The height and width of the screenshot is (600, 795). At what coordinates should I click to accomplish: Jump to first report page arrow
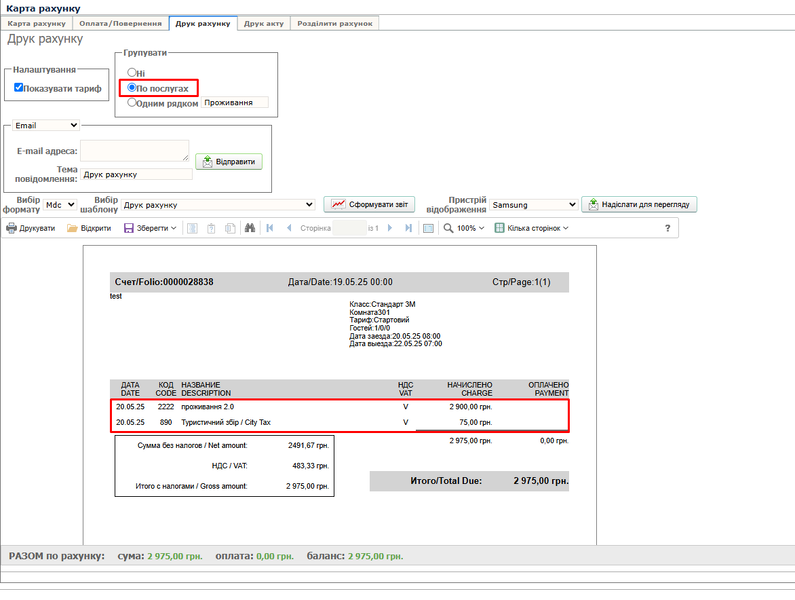269,228
